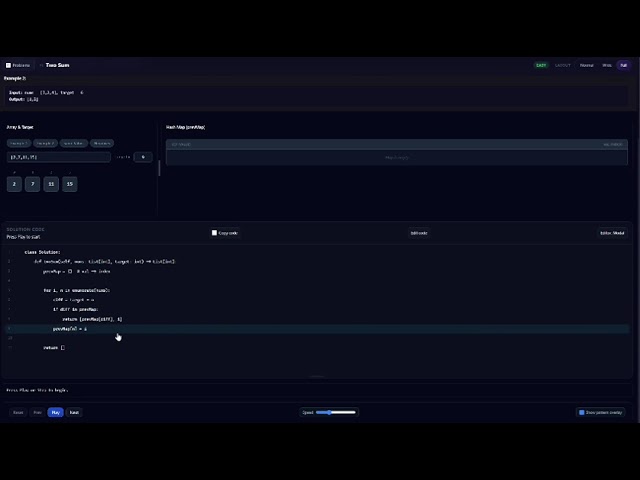Click the Hash Map (prevMap) heading
640x480 pixels.
(185, 127)
